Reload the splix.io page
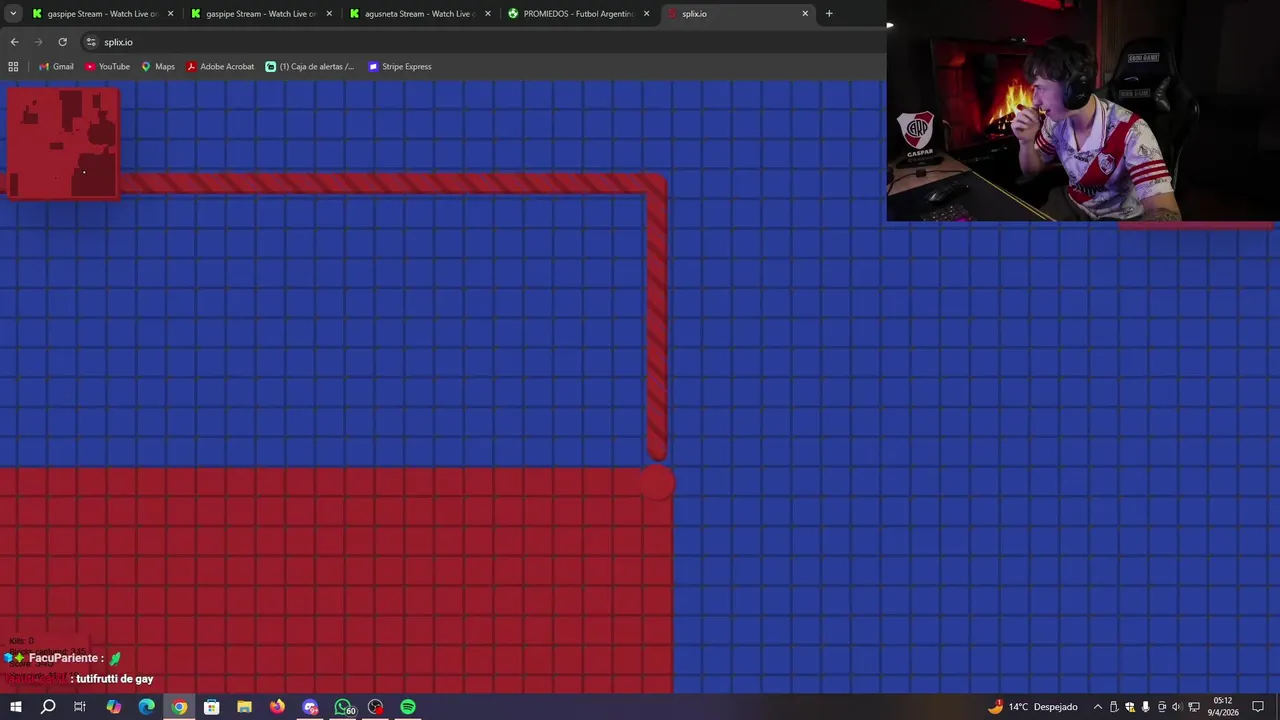The width and height of the screenshot is (1280, 720). [62, 42]
